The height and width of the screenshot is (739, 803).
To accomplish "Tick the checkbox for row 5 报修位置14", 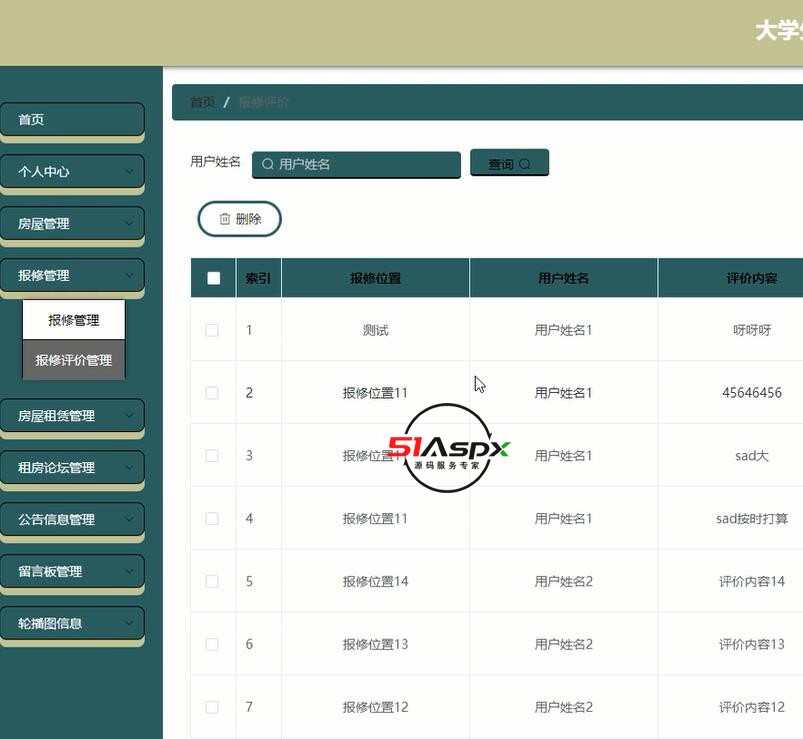I will click(212, 582).
